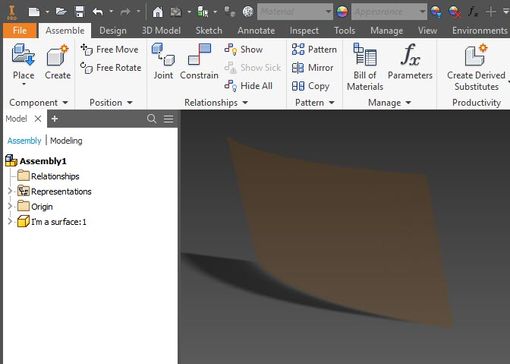Expand the Origin folder node
510x364 pixels.
(10, 206)
